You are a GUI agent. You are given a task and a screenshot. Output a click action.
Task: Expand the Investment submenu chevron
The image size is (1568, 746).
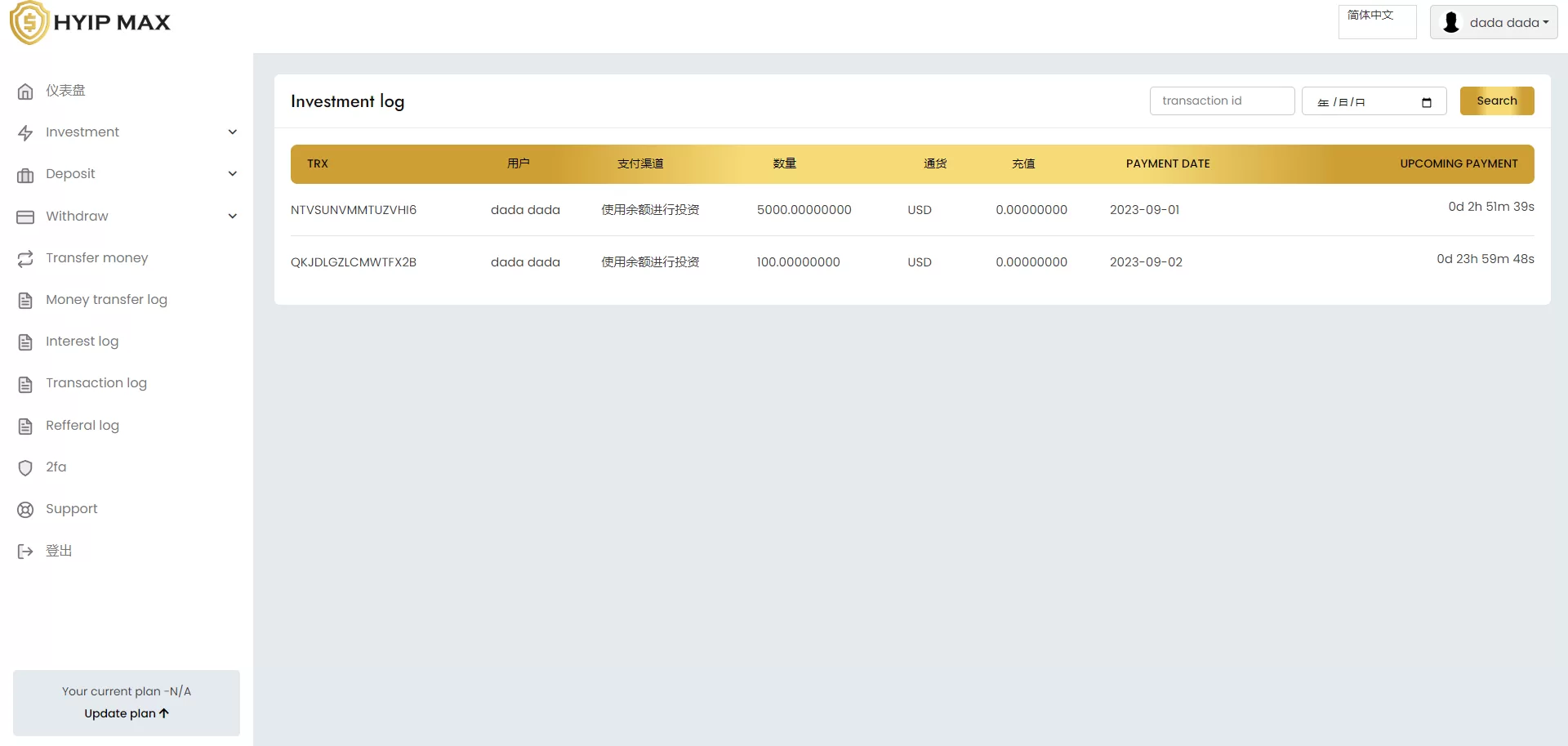tap(233, 132)
